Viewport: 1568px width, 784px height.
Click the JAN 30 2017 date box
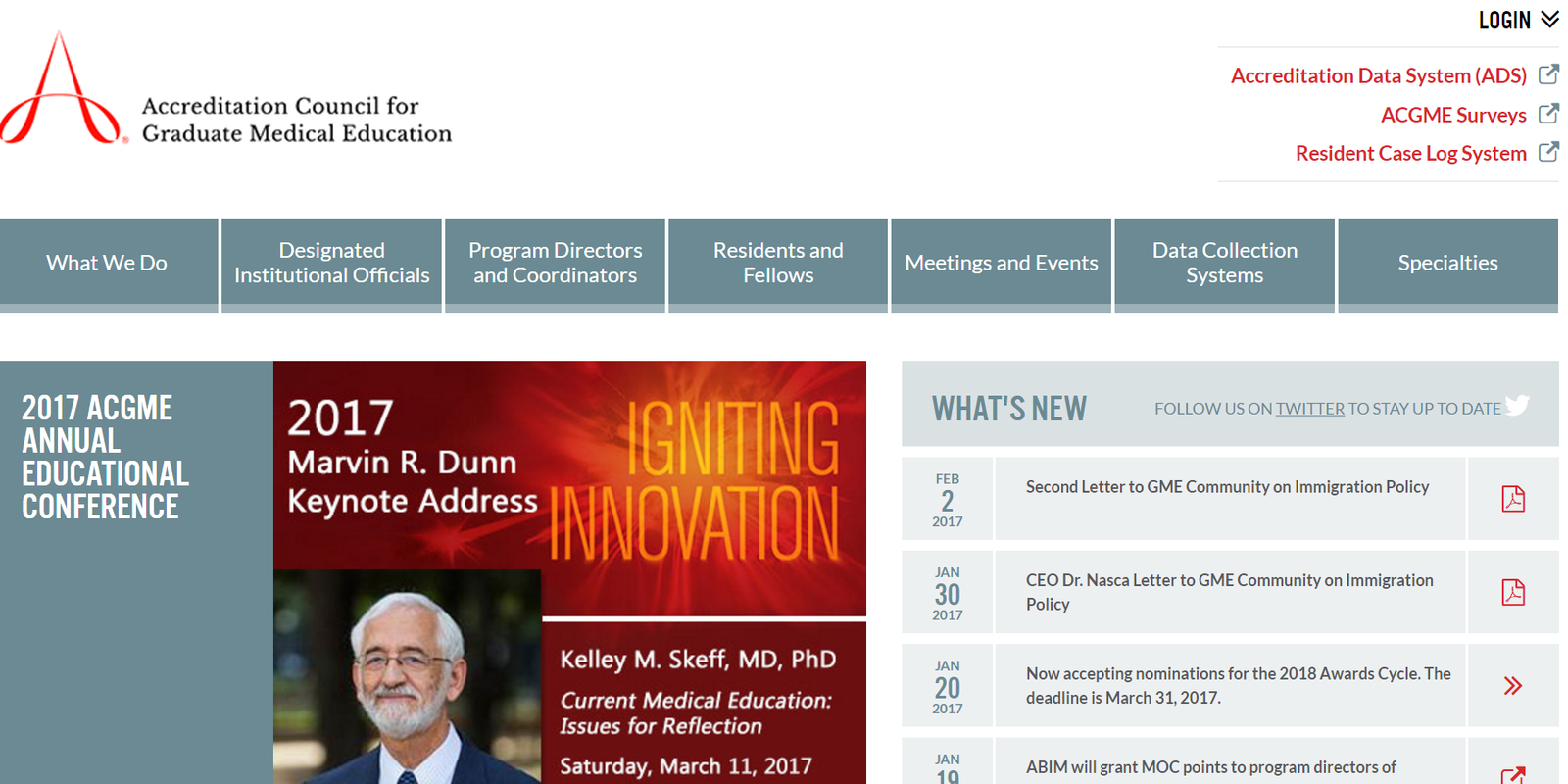tap(948, 592)
